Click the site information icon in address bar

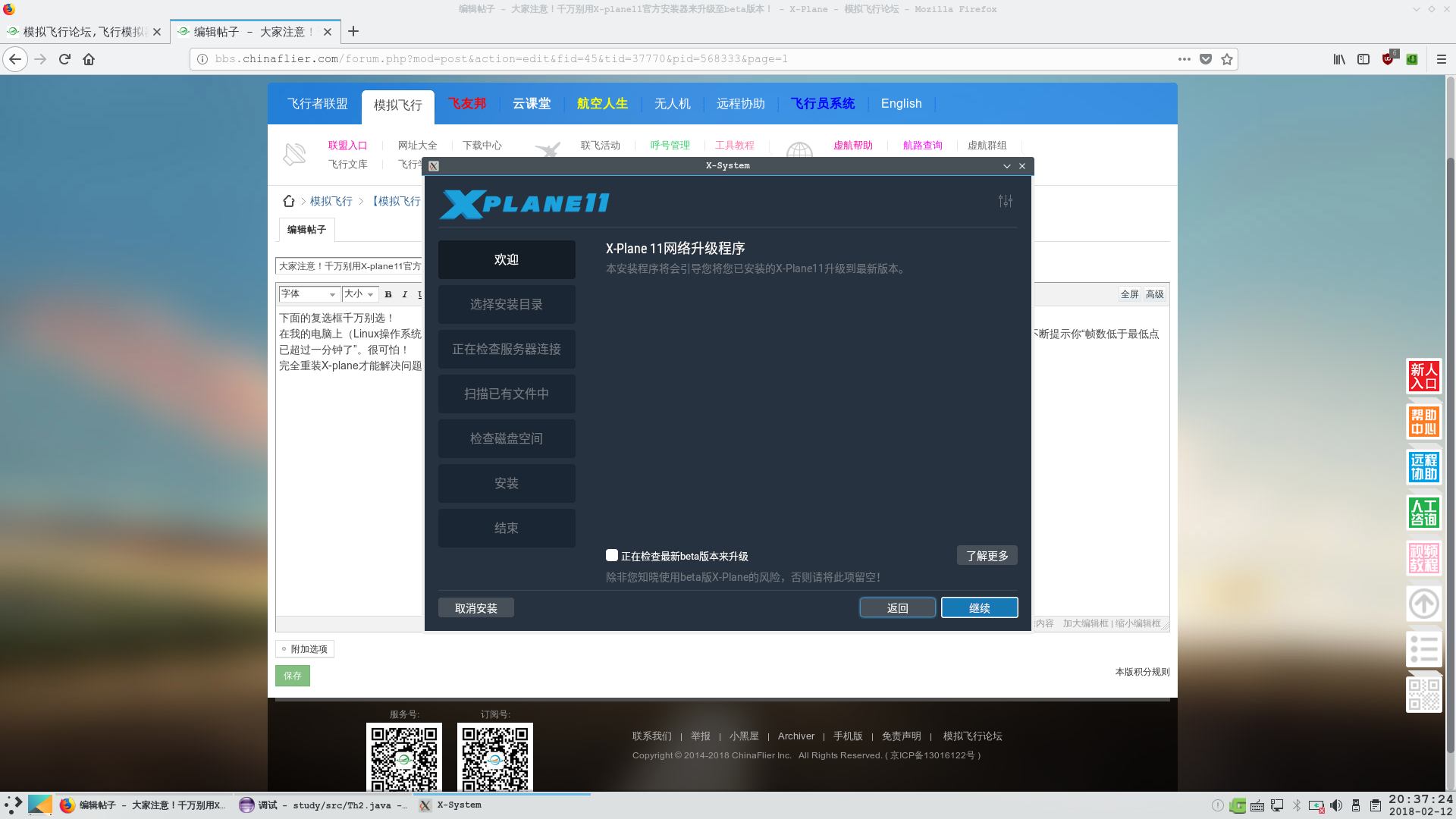202,59
